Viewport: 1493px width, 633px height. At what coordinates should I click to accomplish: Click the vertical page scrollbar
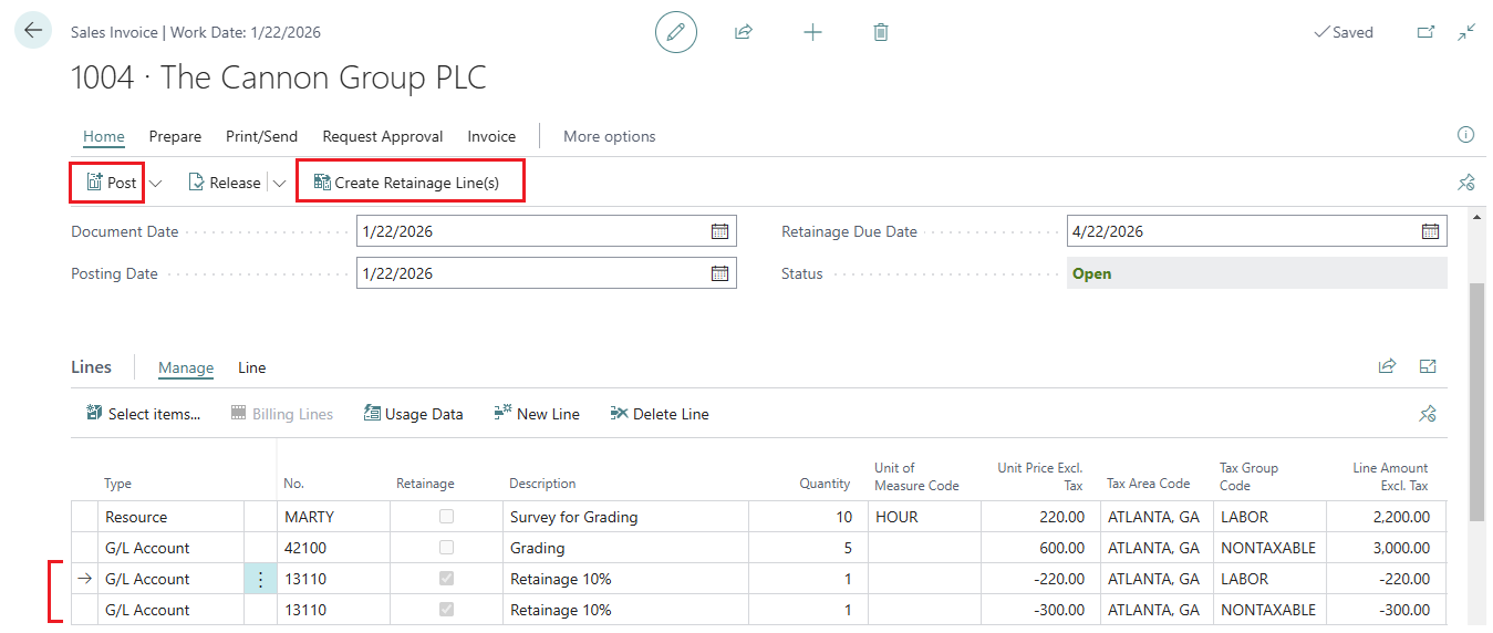(1476, 400)
